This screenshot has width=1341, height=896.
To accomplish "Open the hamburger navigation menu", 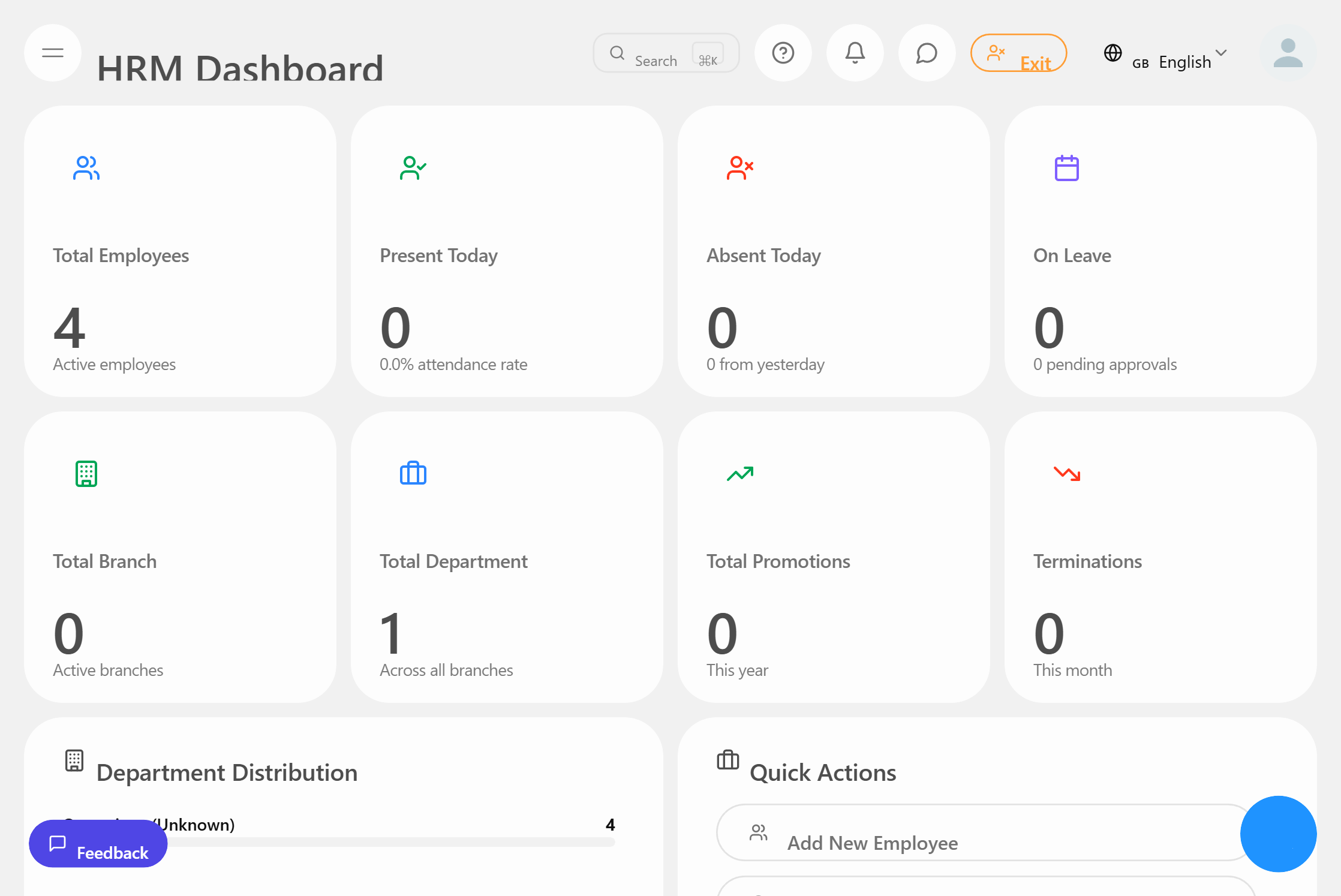I will point(53,53).
